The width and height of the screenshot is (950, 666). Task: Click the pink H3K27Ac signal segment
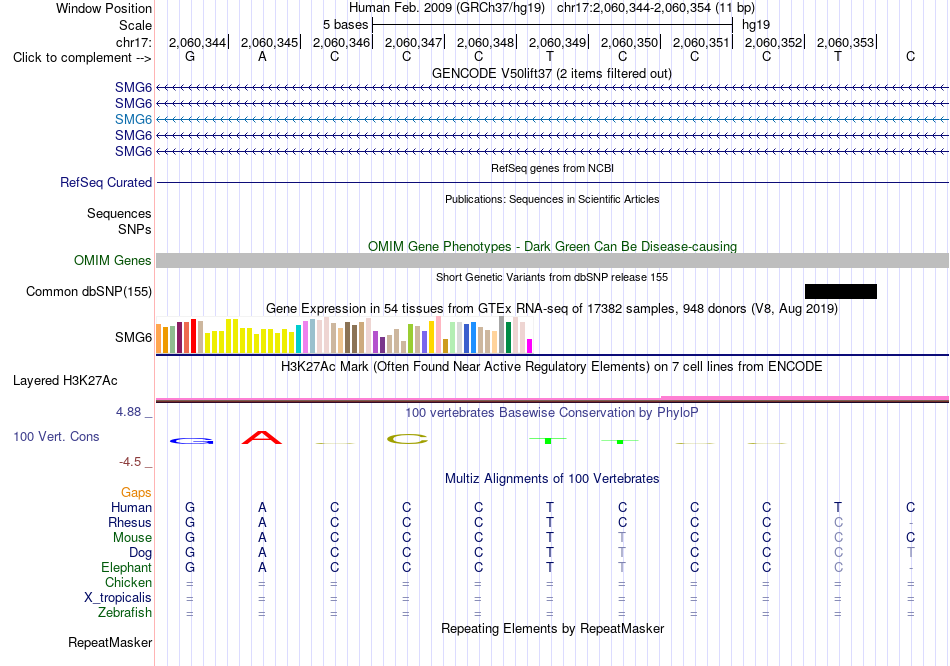[x=805, y=398]
